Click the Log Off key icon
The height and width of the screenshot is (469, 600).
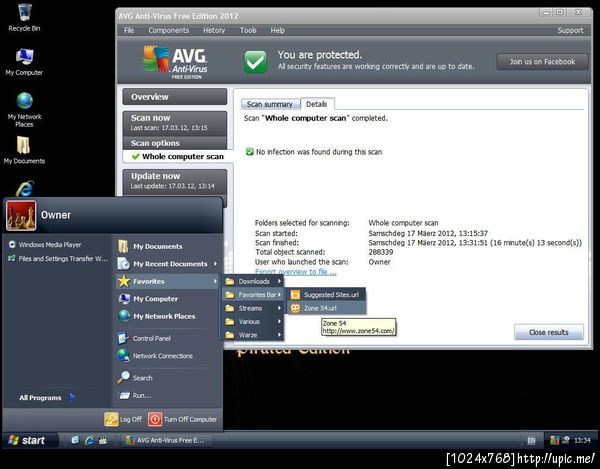click(111, 419)
